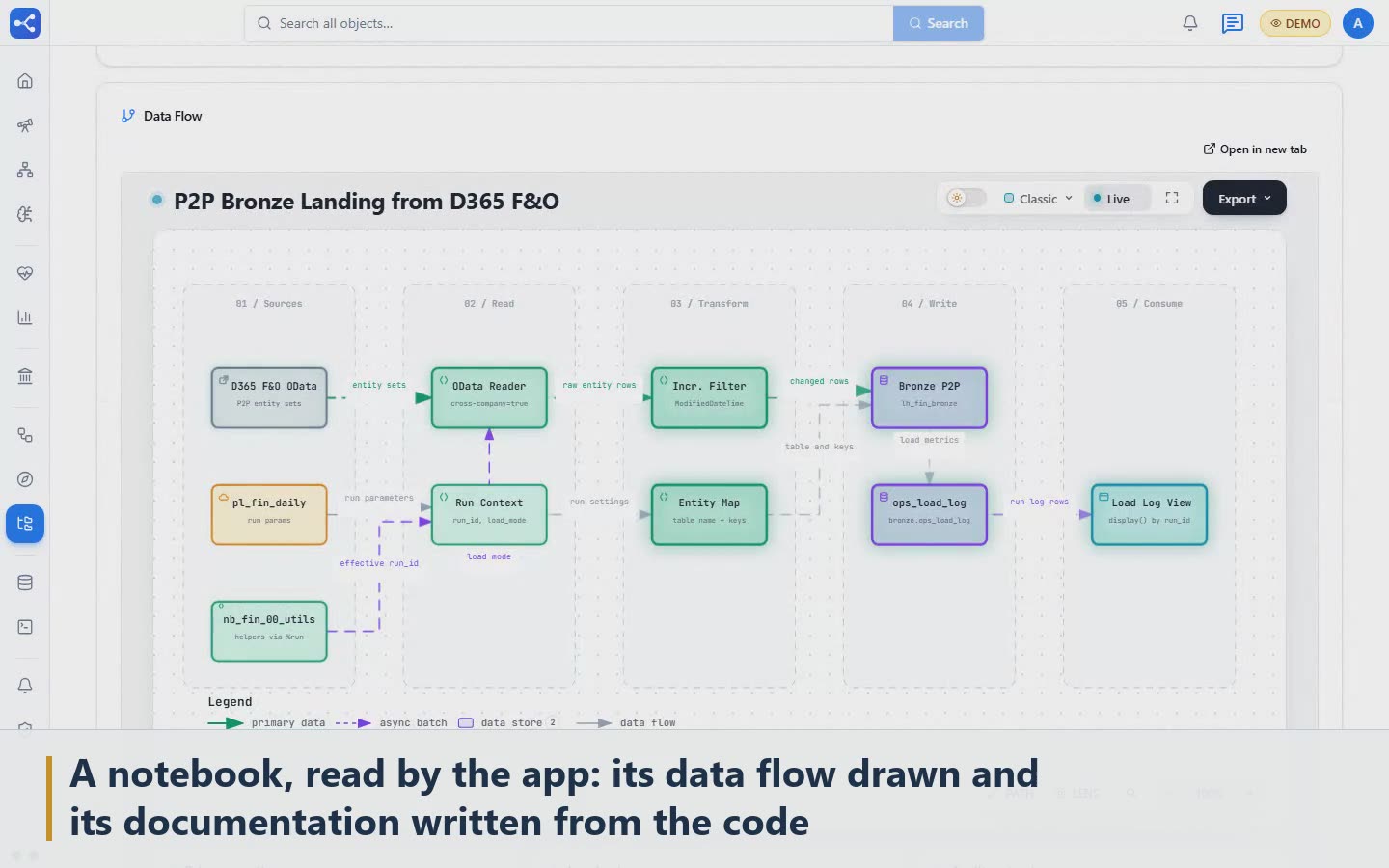The height and width of the screenshot is (868, 1389).
Task: Select the Entity Map node
Action: tap(709, 514)
